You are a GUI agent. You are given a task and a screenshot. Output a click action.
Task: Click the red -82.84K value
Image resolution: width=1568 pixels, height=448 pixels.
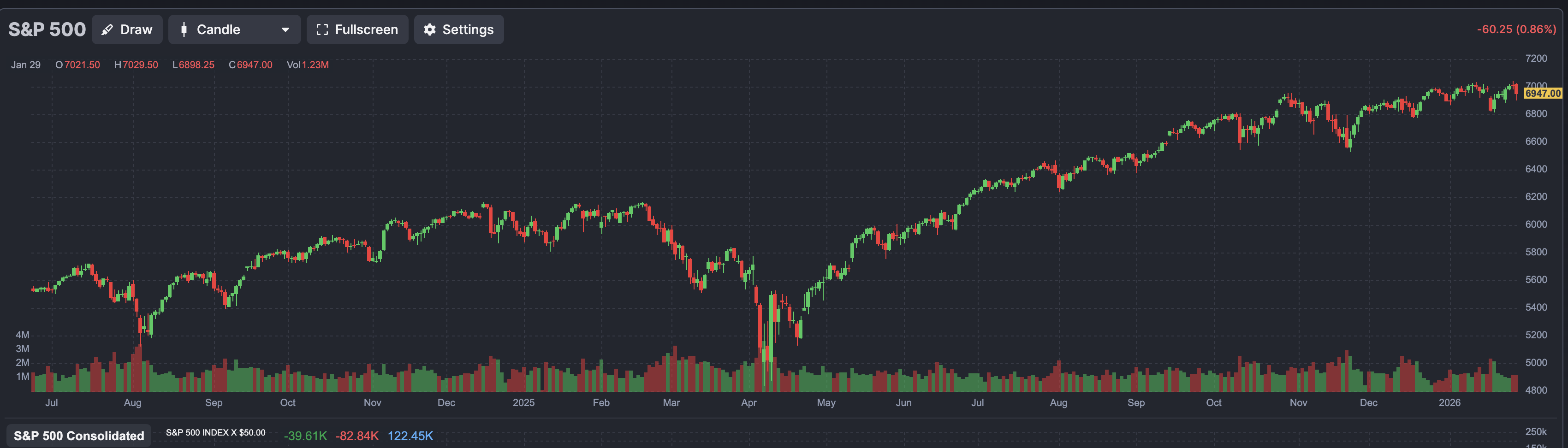(x=356, y=436)
